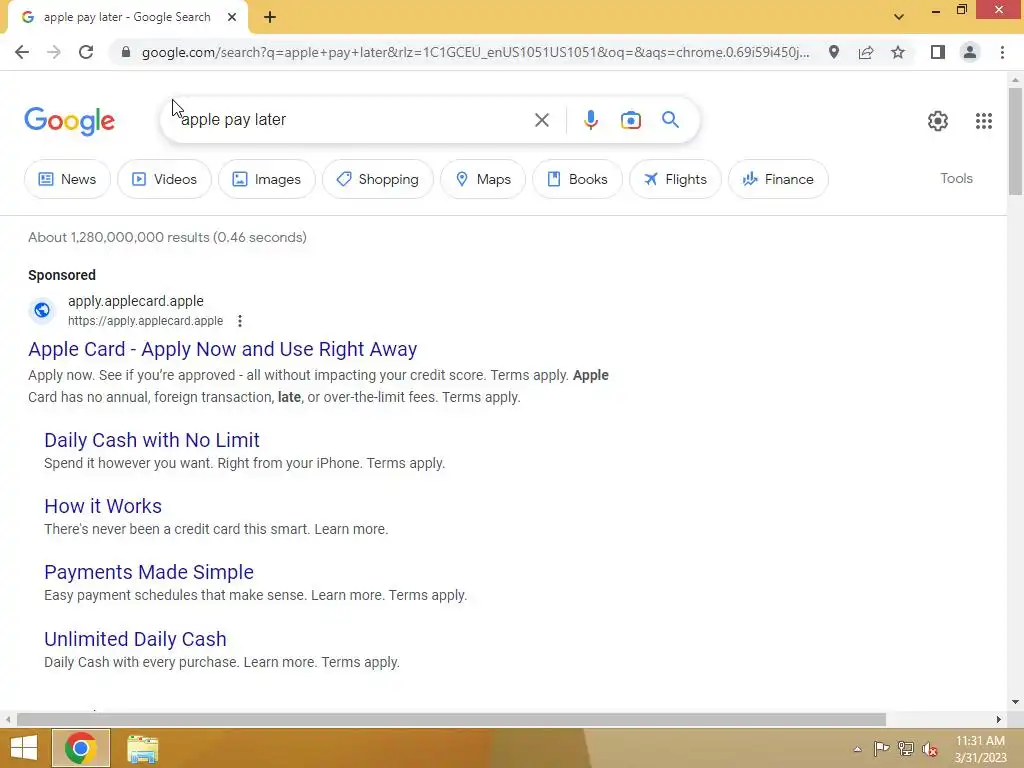Click Chrome icon in the taskbar

coord(81,748)
